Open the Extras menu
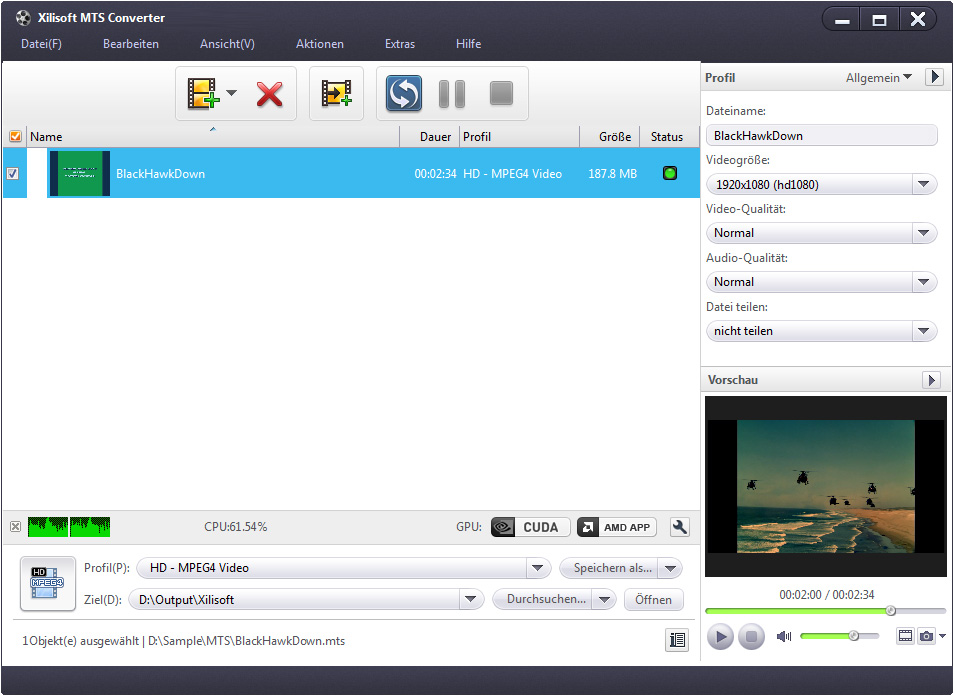Screen dimensions: 955x697 [400, 44]
